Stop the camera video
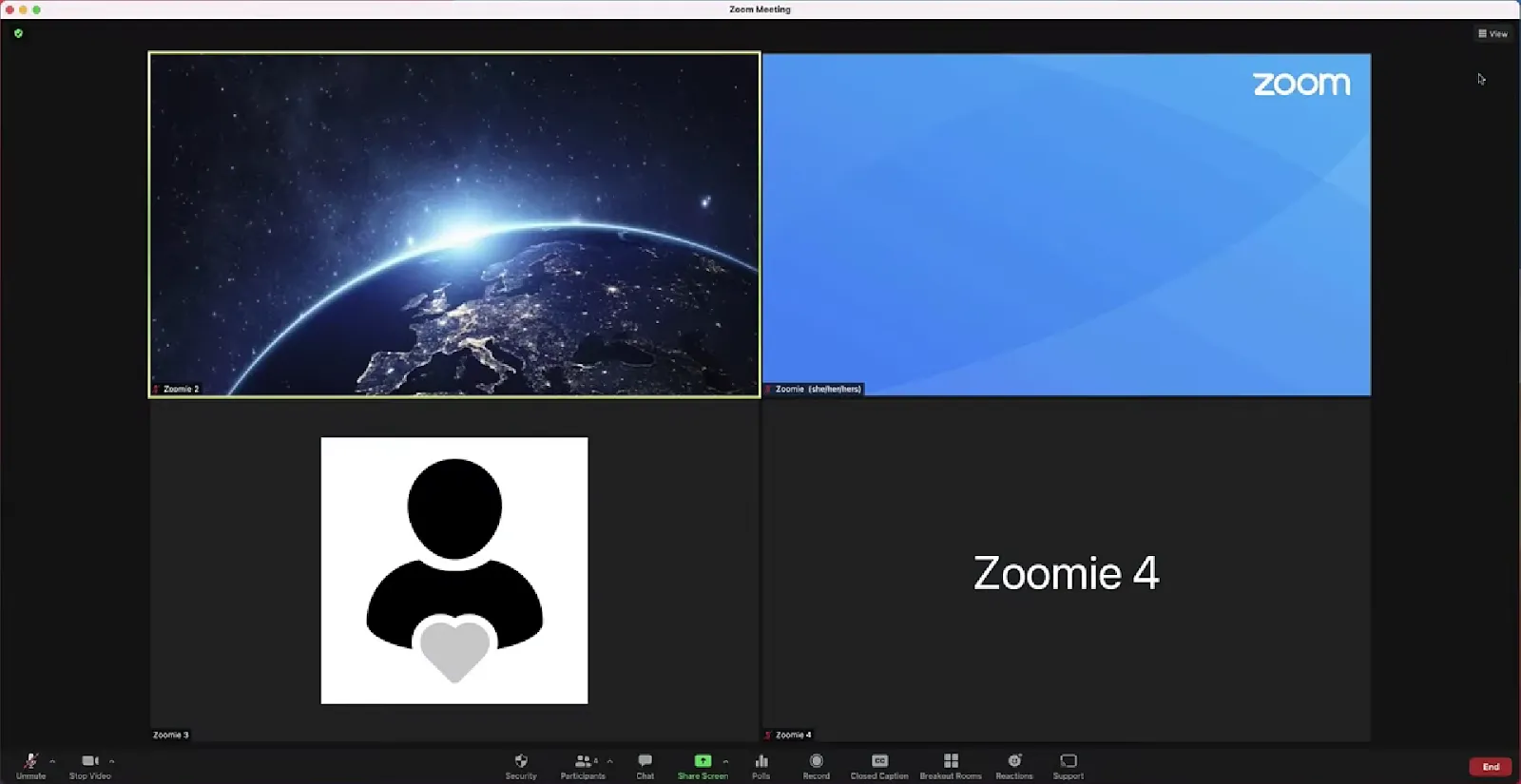The image size is (1521, 784). [90, 766]
